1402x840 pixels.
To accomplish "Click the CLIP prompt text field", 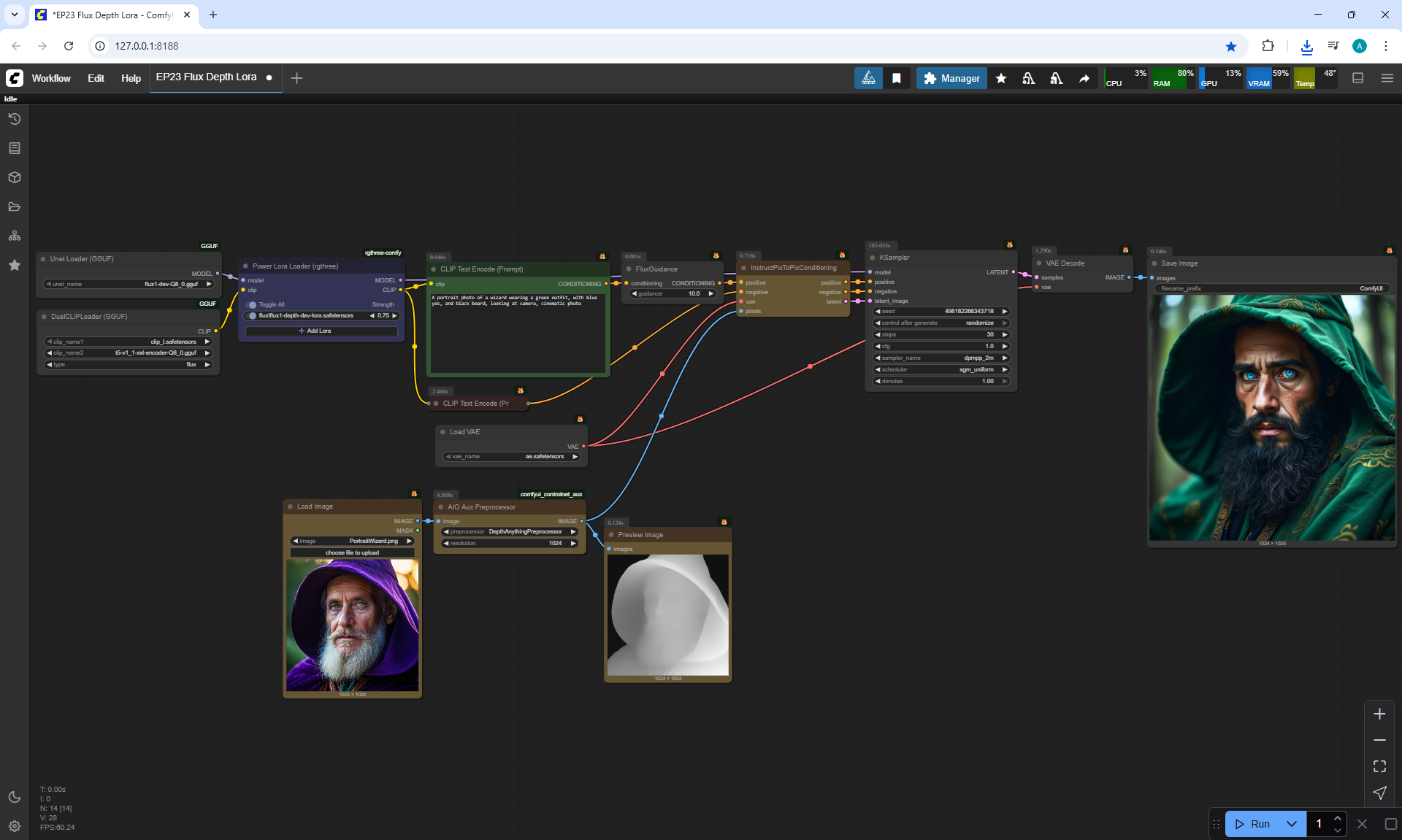I will [518, 332].
